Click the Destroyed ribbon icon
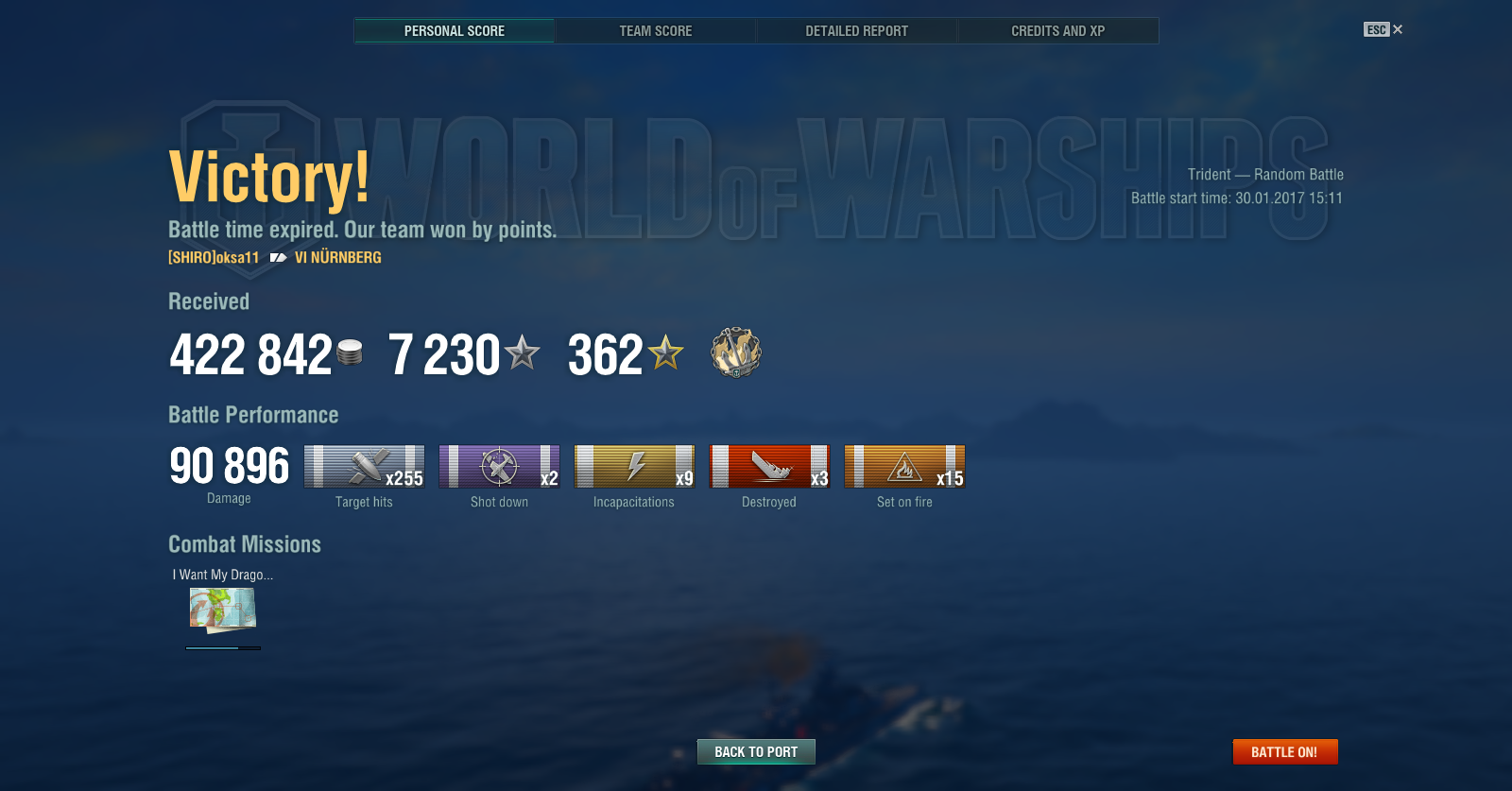The width and height of the screenshot is (1512, 791). click(x=769, y=467)
